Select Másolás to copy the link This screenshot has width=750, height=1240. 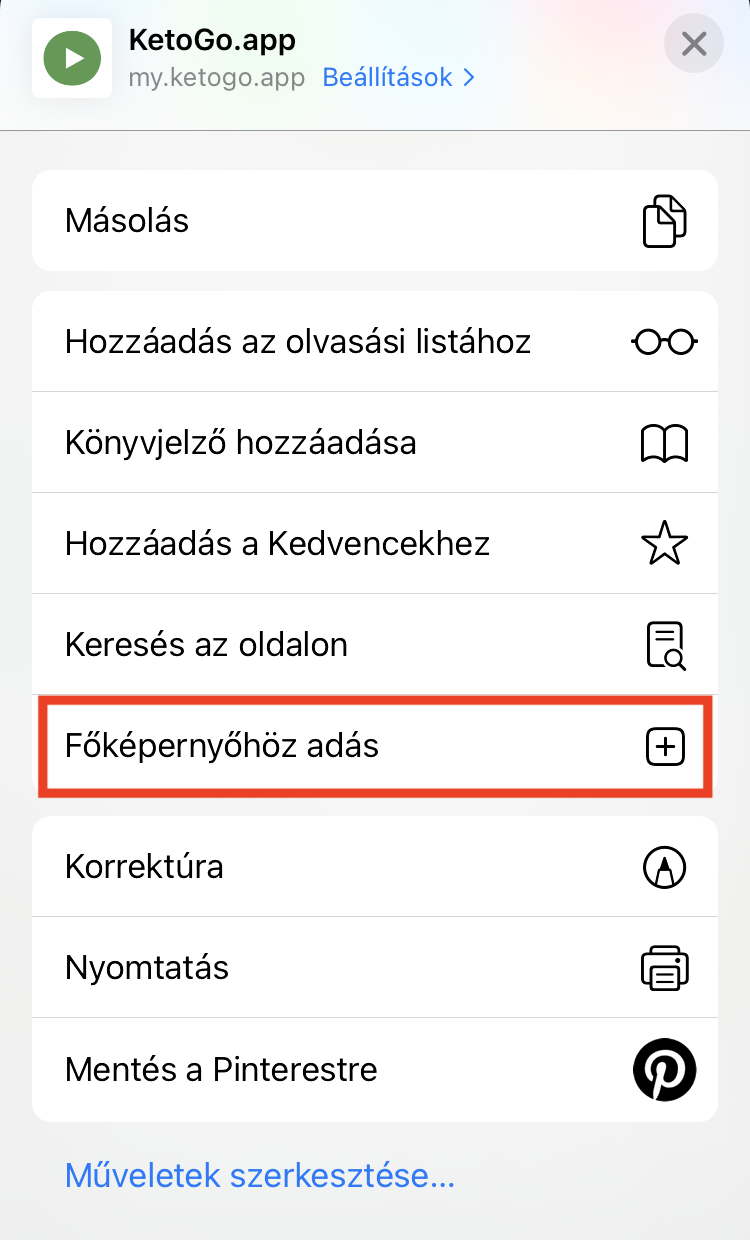point(128,221)
